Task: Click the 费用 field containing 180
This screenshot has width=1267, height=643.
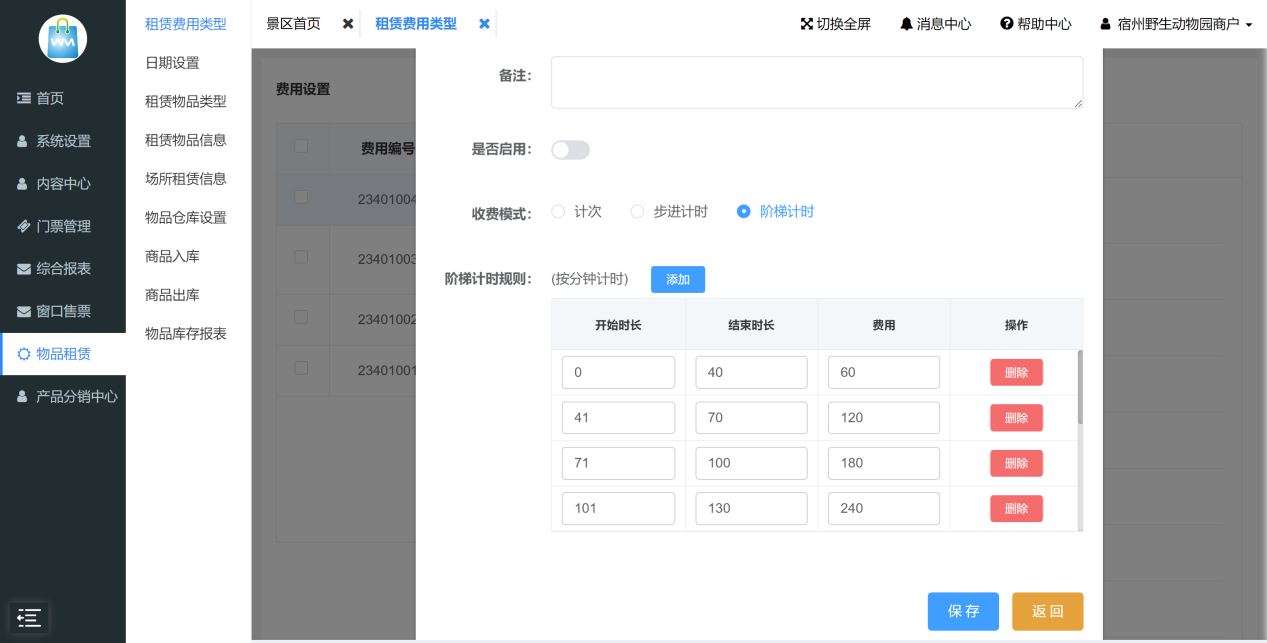Action: pyautogui.click(x=884, y=463)
